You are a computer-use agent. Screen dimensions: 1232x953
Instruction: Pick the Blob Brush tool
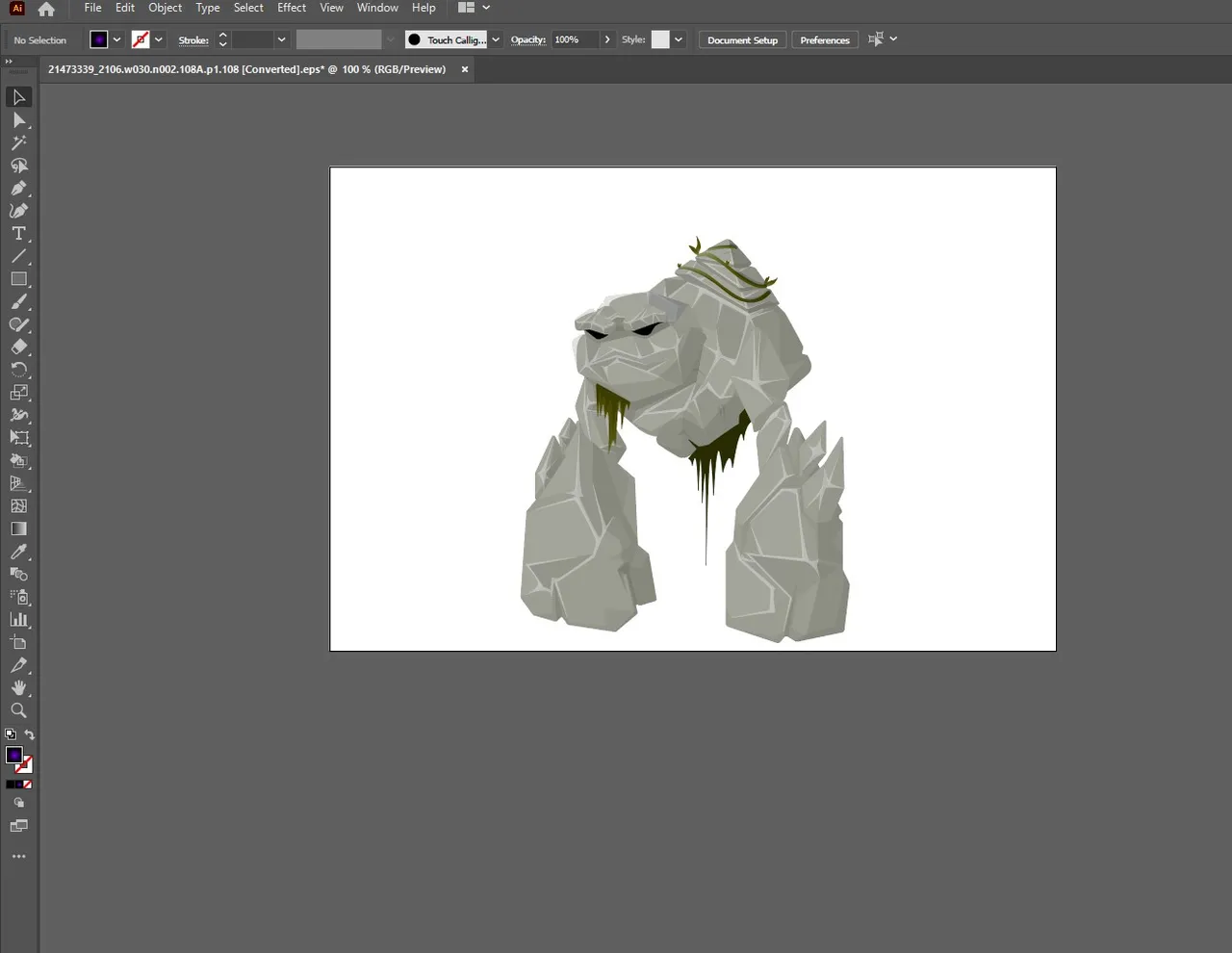[x=18, y=324]
